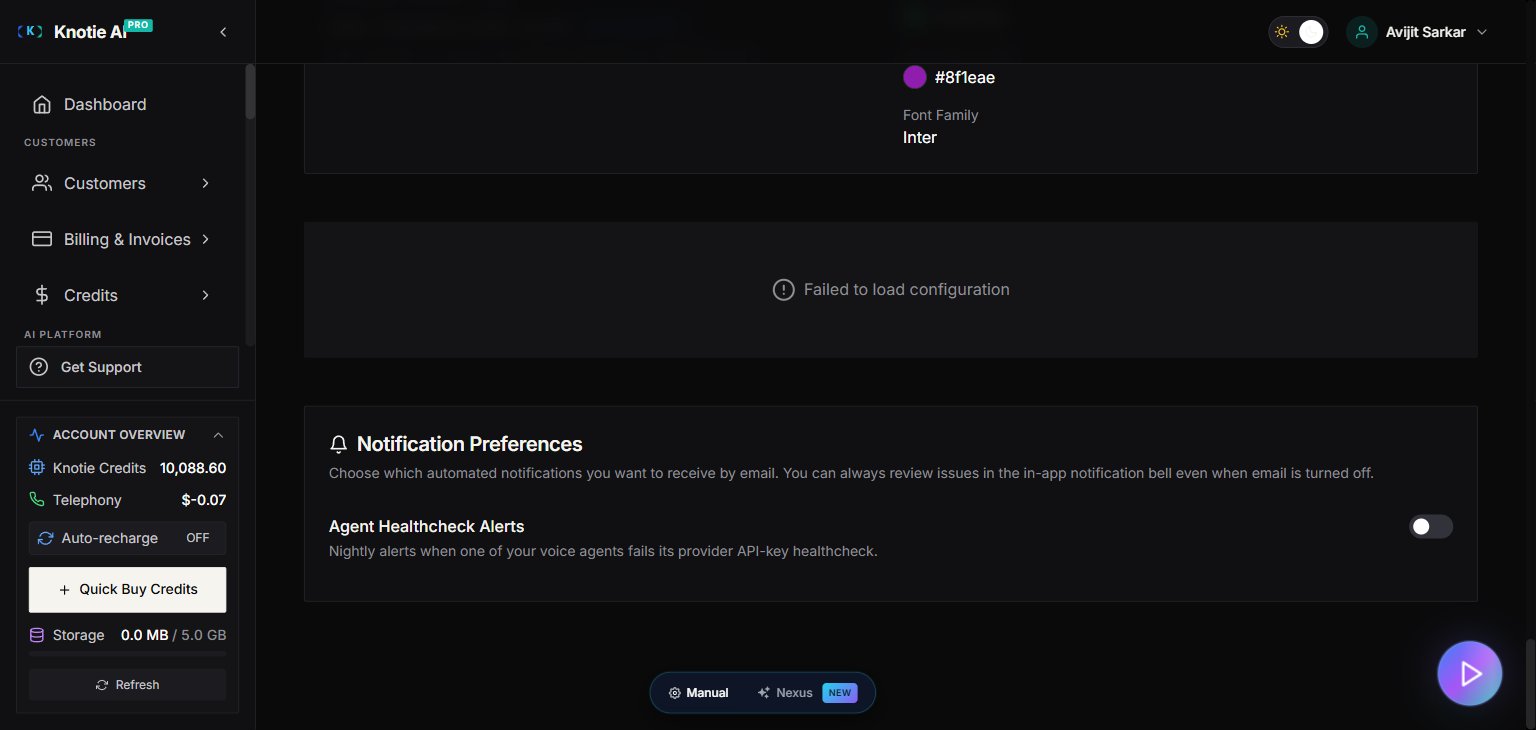Click the Refresh button in Account Overview
The width and height of the screenshot is (1536, 730).
point(127,685)
